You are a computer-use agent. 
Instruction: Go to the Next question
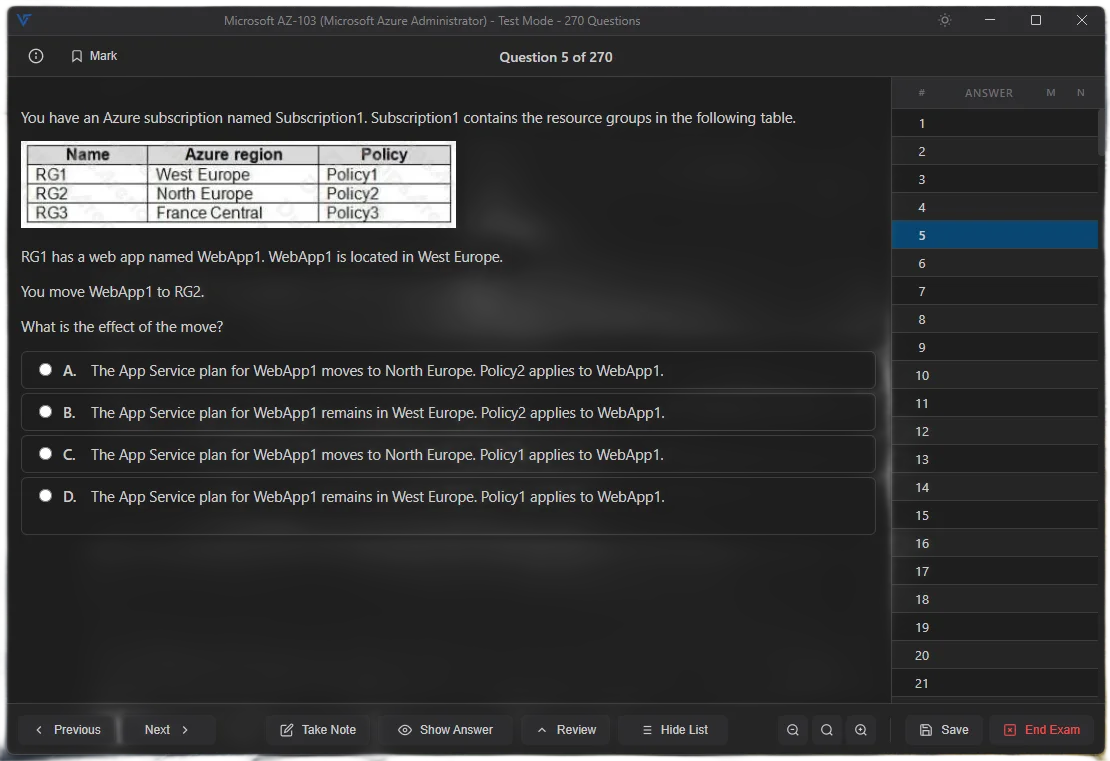click(x=167, y=730)
